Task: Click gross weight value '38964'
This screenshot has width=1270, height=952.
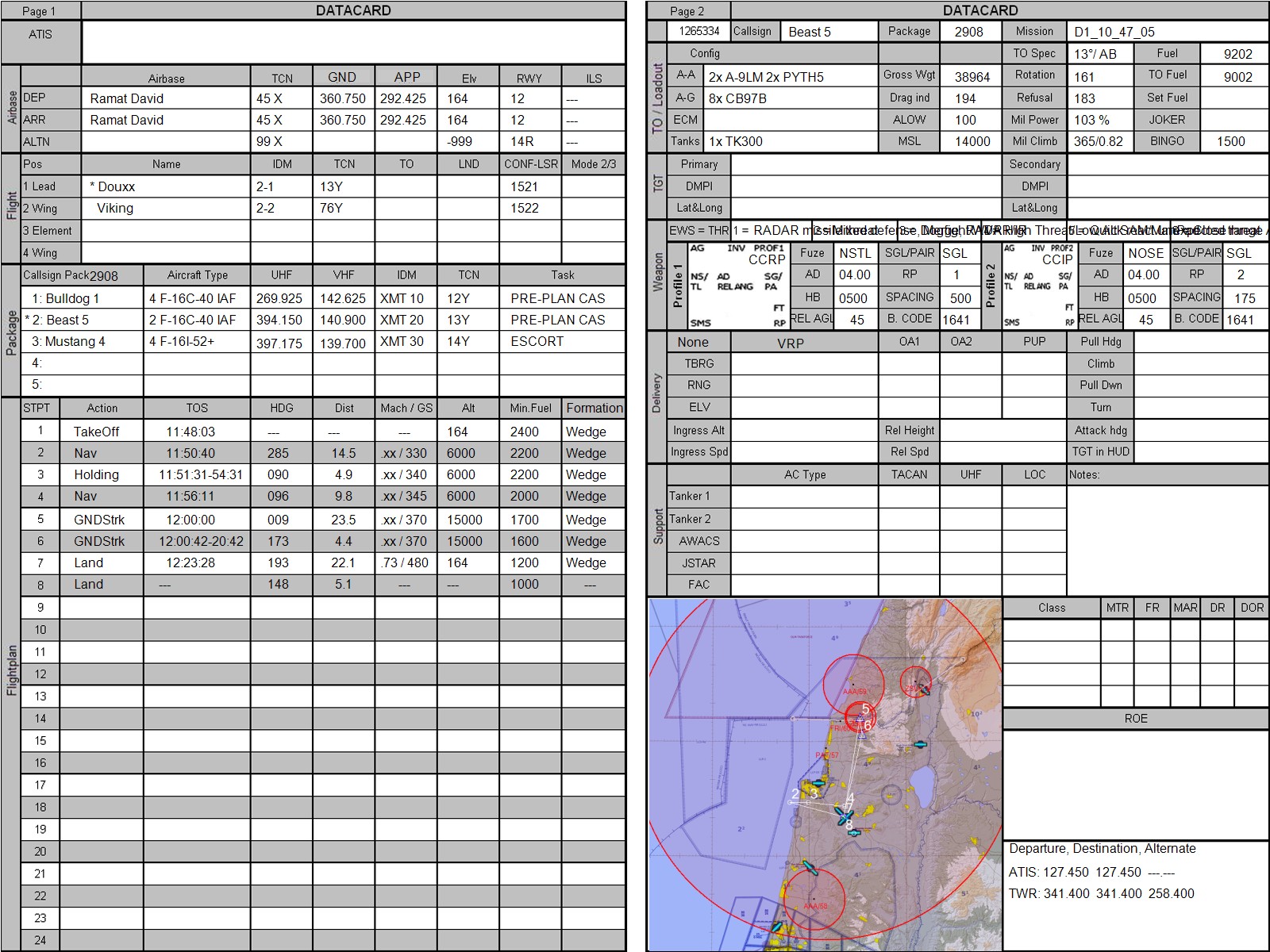Action: [x=972, y=77]
